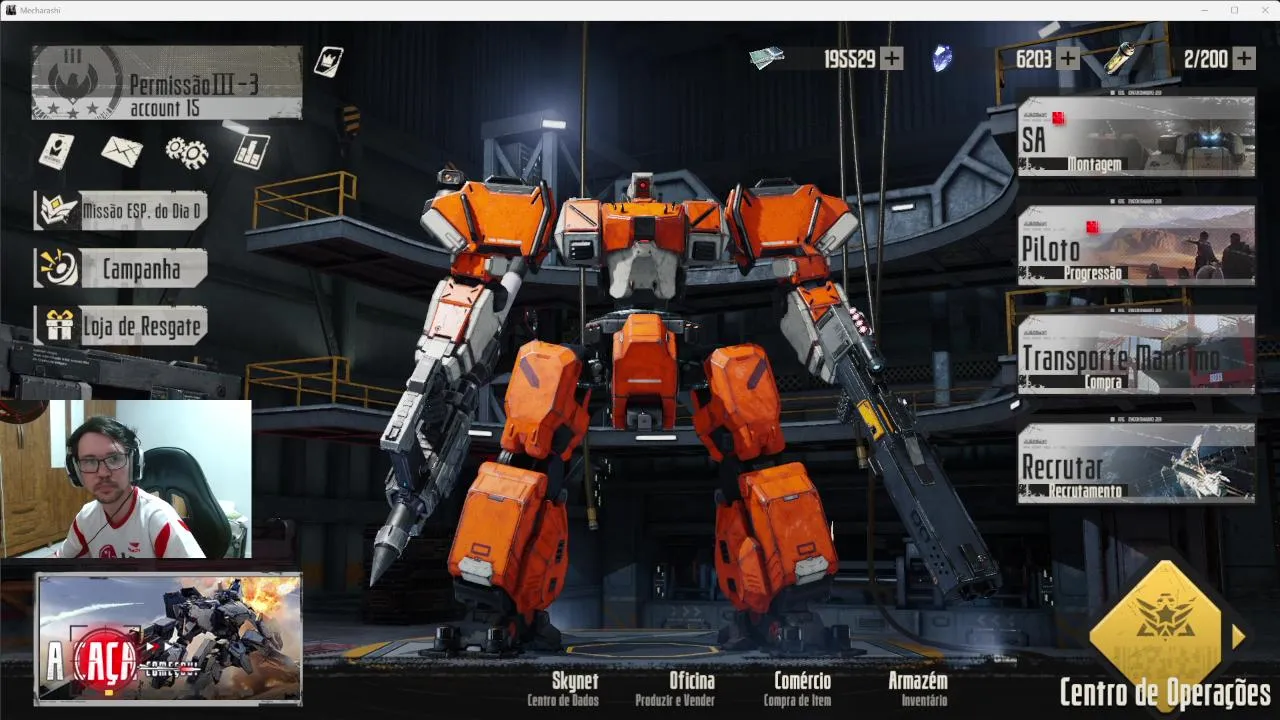Switch to Skynet Centro de Dados
This screenshot has width=1280, height=720.
pyautogui.click(x=564, y=689)
